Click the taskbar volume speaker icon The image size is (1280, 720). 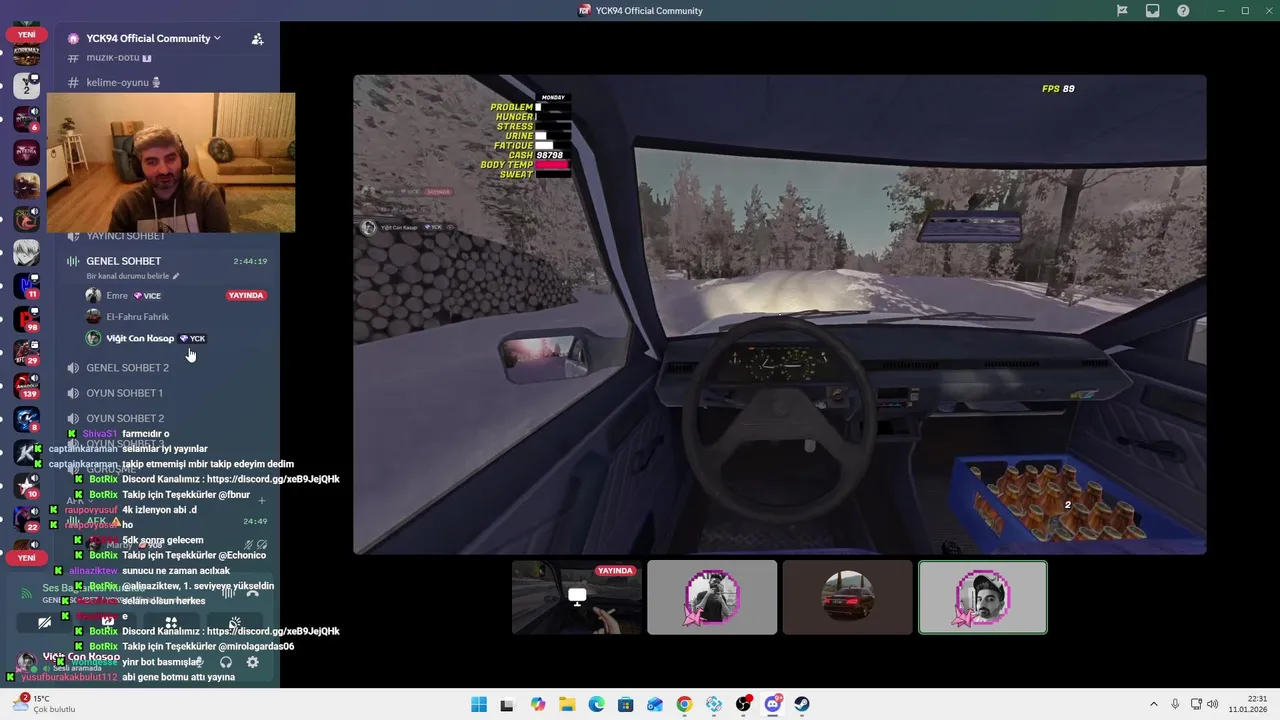pyautogui.click(x=1212, y=704)
